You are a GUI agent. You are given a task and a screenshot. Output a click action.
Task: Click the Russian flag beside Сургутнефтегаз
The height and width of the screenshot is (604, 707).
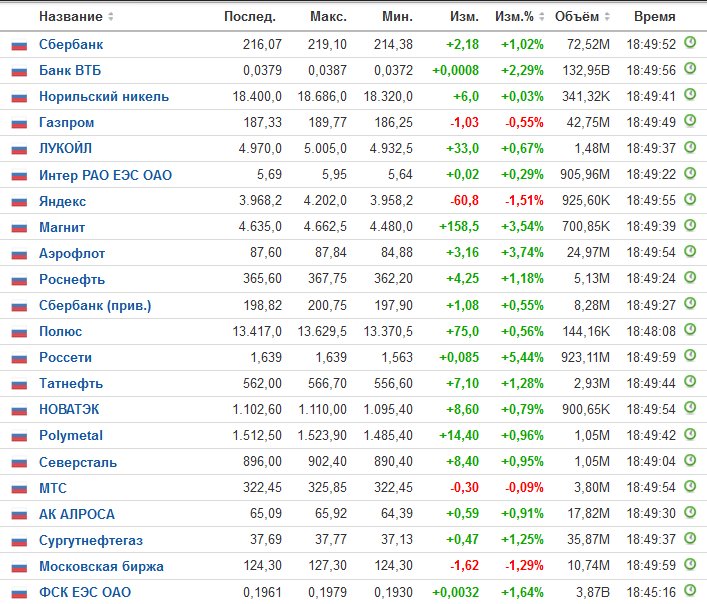pyautogui.click(x=19, y=541)
